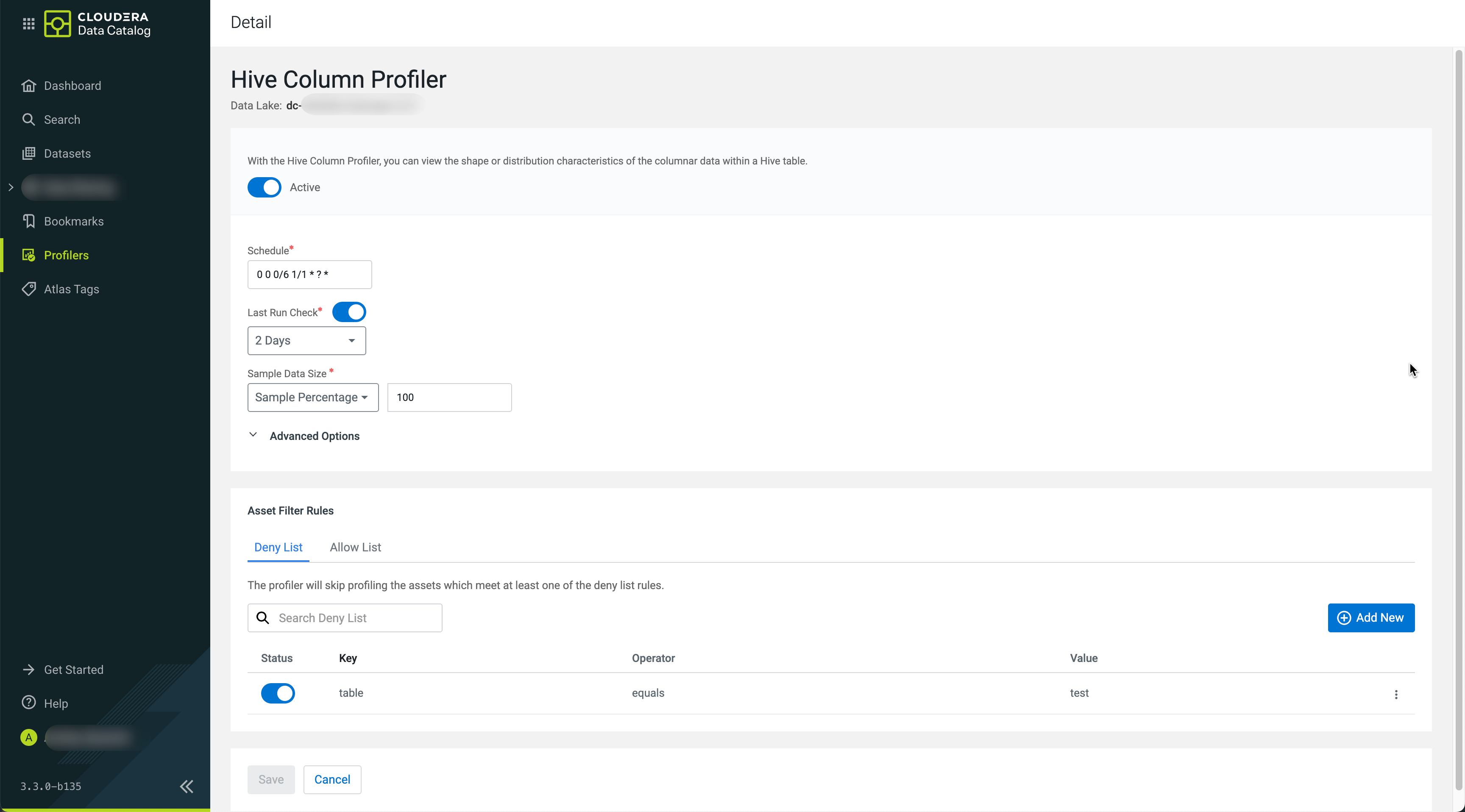Switch to the Allow List tab
Screen dimensions: 1465x812
tap(355, 547)
